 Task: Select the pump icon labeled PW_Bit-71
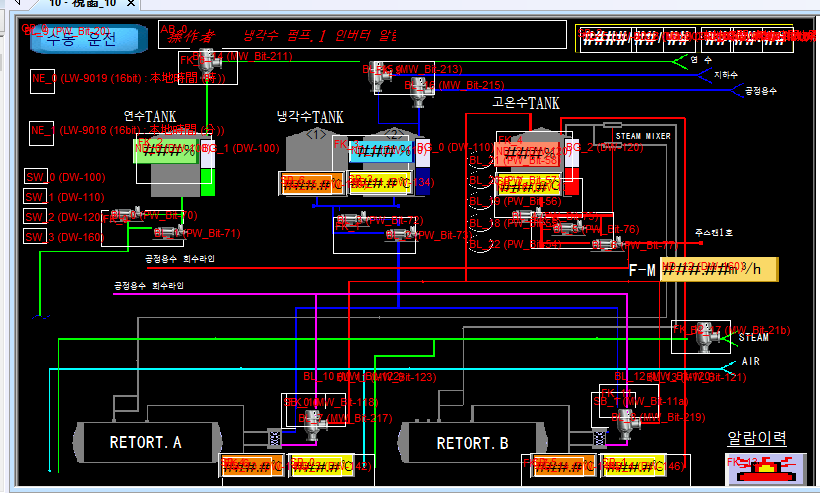click(165, 233)
